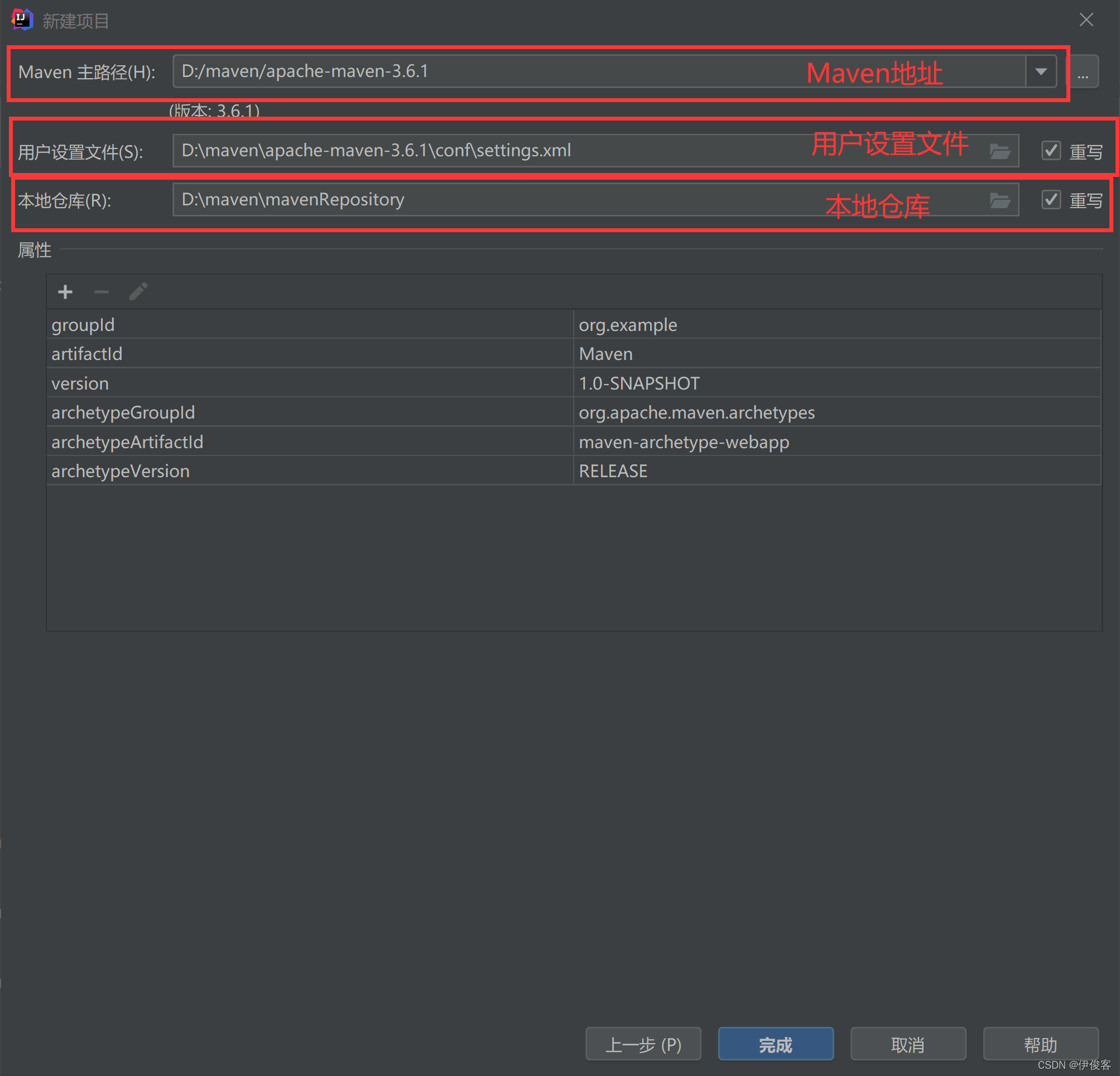The width and height of the screenshot is (1120, 1076).
Task: Click the 1.0-SNAPSHOT value cell
Action: tap(837, 383)
